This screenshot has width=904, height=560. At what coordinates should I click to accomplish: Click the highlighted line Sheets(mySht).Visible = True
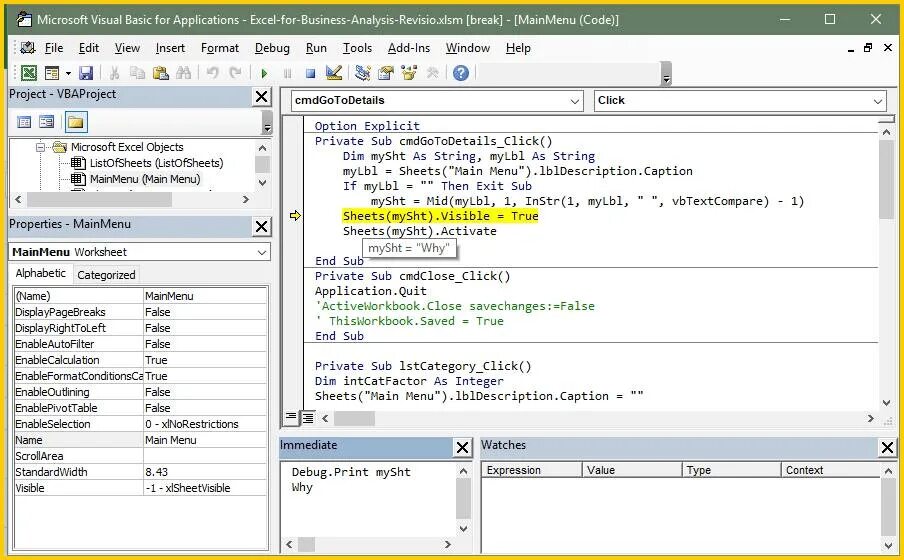click(440, 216)
